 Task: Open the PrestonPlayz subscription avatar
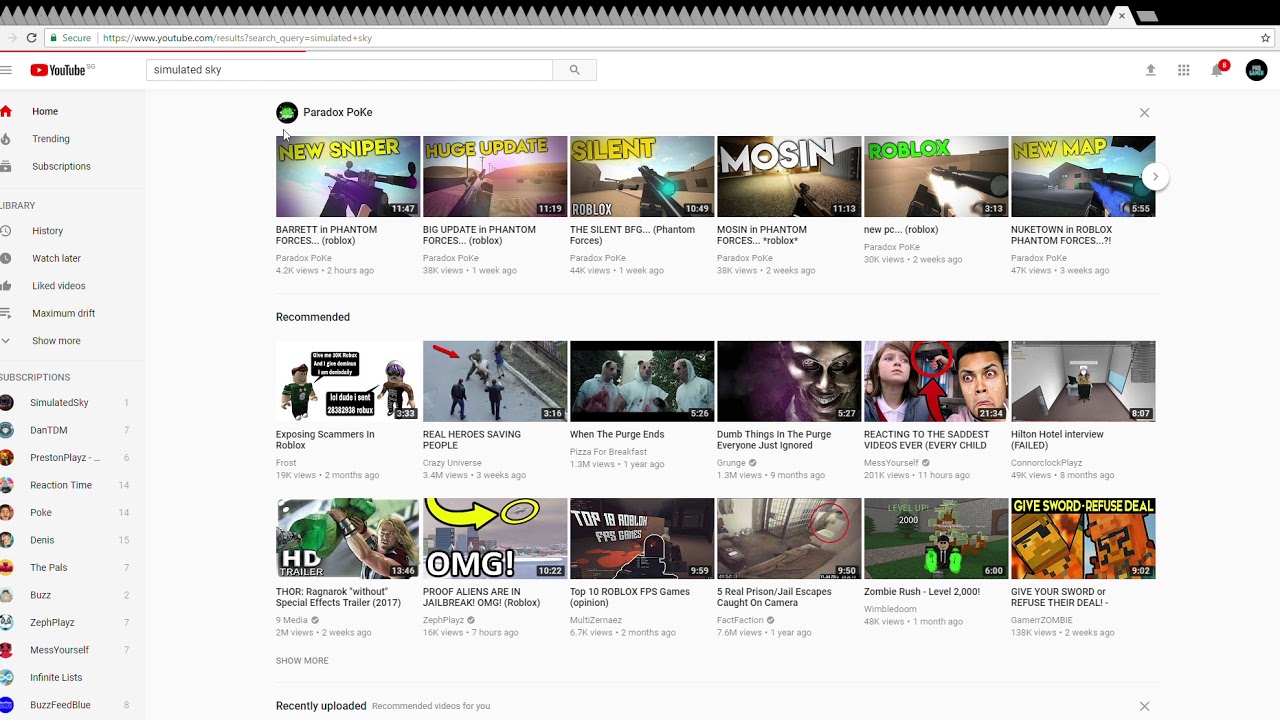[7, 458]
